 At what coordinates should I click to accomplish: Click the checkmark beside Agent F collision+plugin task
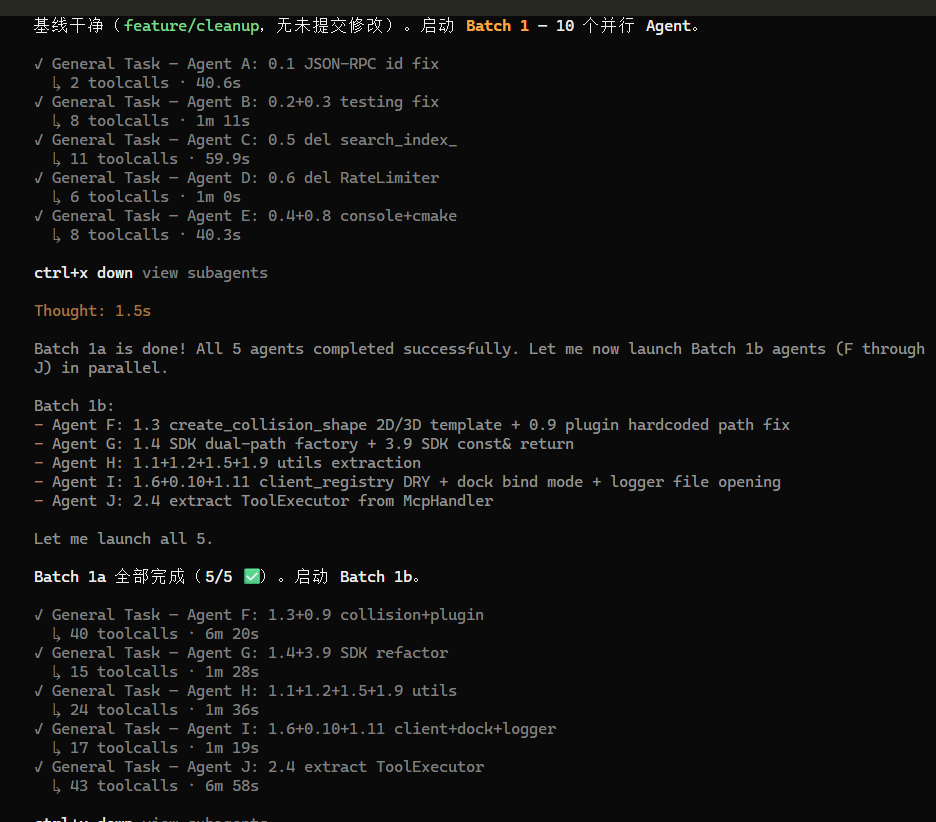(39, 615)
